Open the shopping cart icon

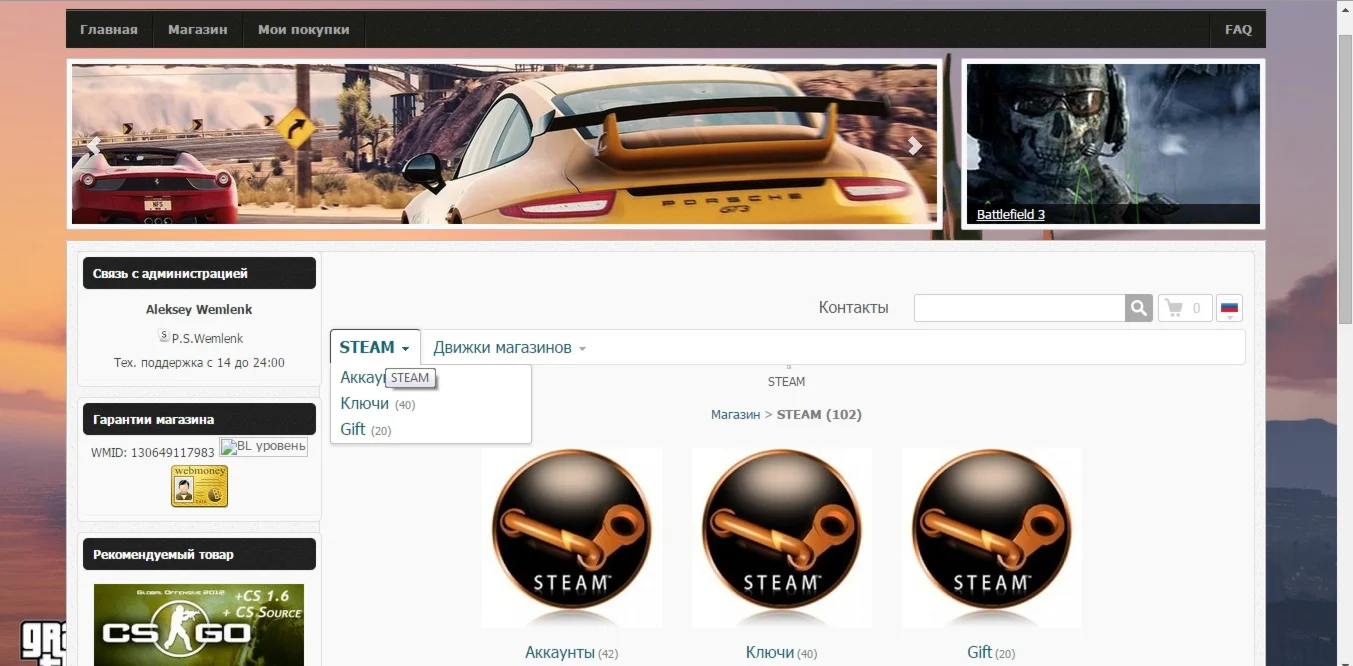[1185, 308]
